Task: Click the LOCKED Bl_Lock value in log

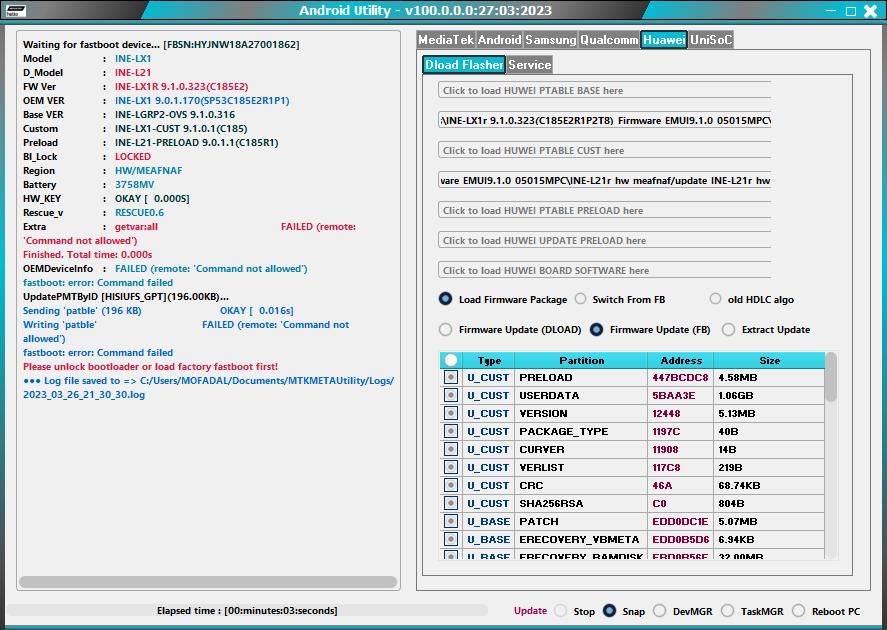Action: tap(133, 157)
